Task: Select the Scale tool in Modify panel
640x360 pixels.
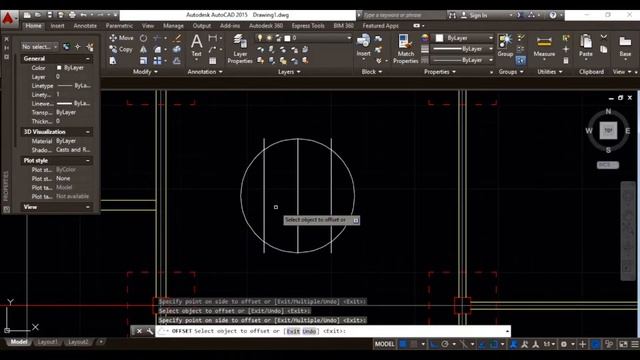Action: pos(143,61)
